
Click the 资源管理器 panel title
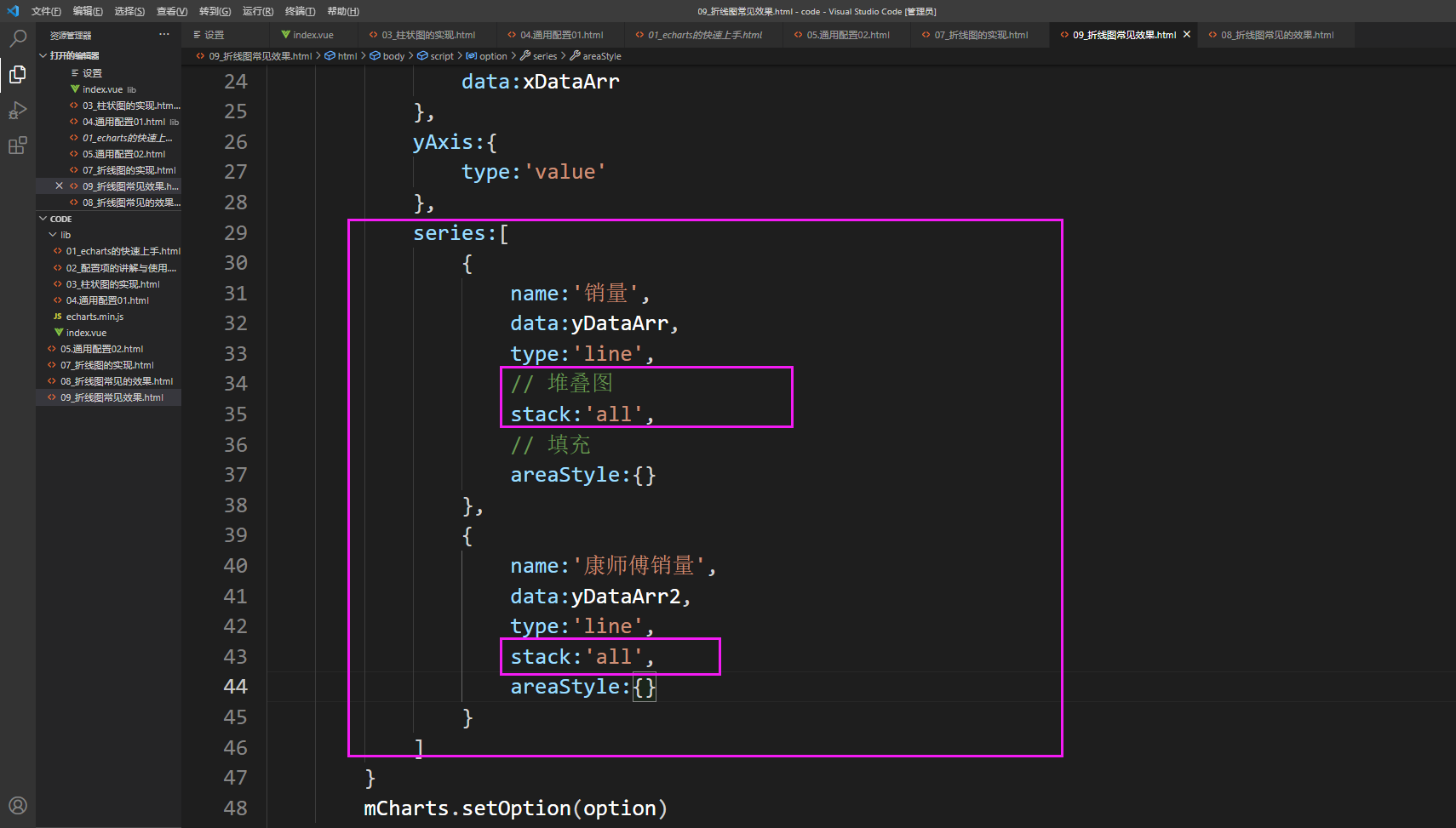[71, 36]
